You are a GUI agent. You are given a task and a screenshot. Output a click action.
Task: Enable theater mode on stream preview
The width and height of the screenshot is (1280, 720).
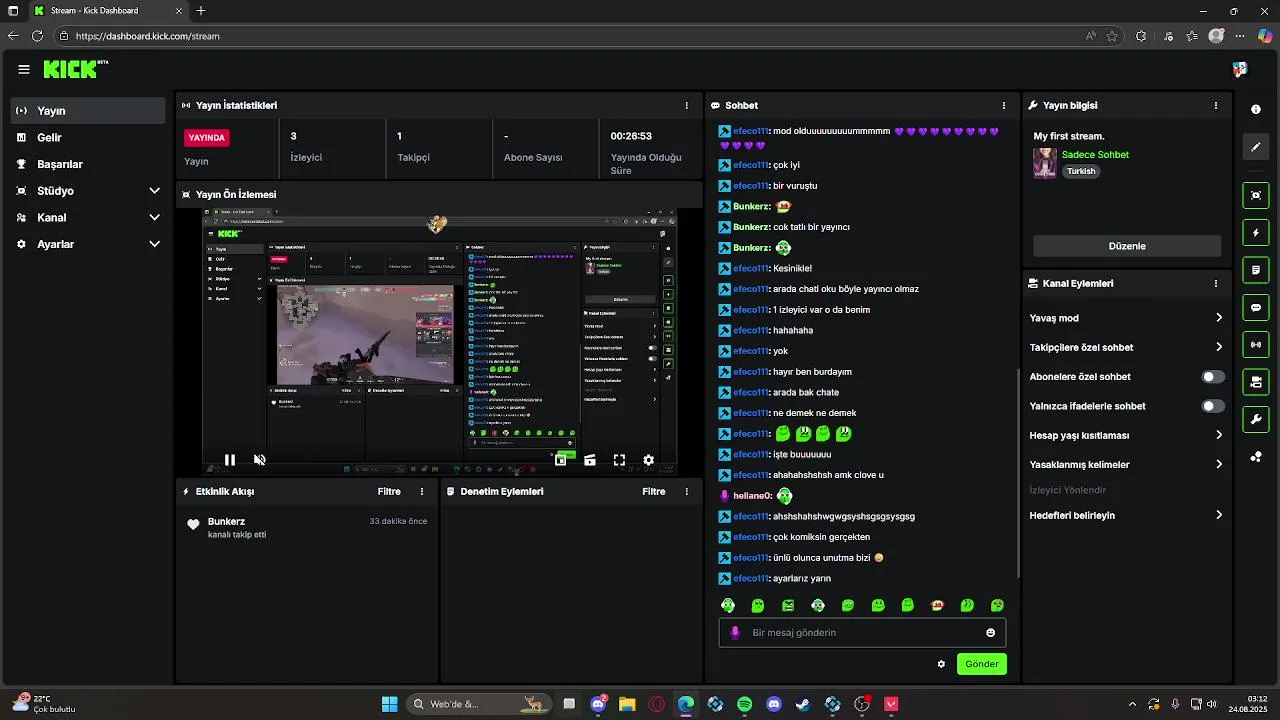[590, 460]
